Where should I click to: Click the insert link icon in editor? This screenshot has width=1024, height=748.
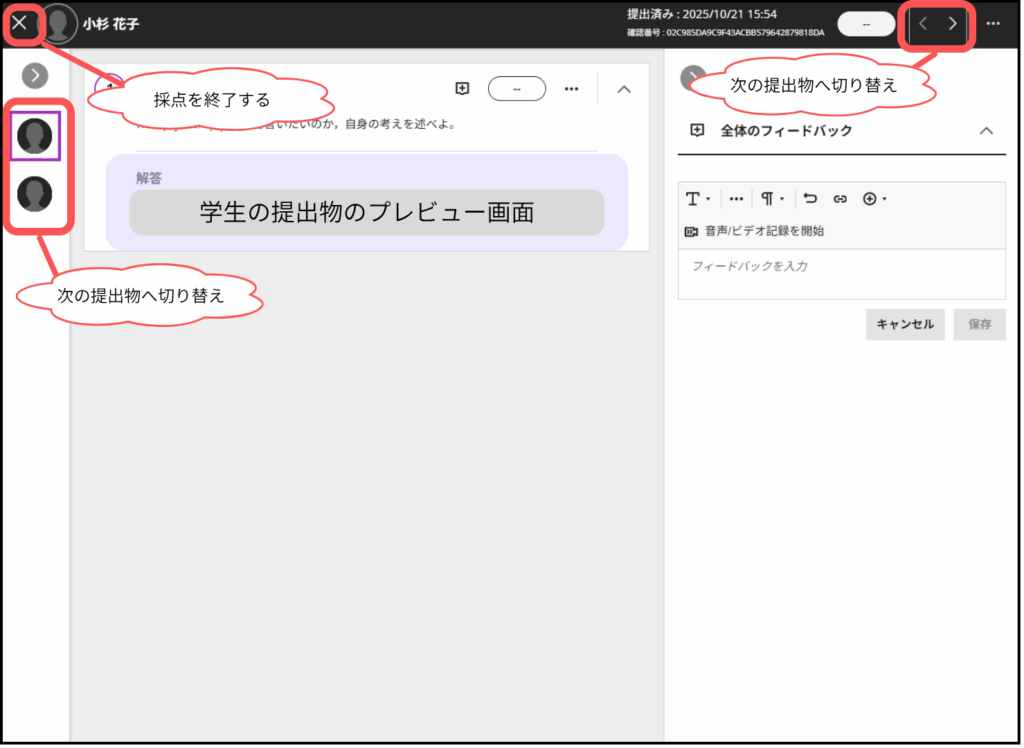[x=840, y=199]
